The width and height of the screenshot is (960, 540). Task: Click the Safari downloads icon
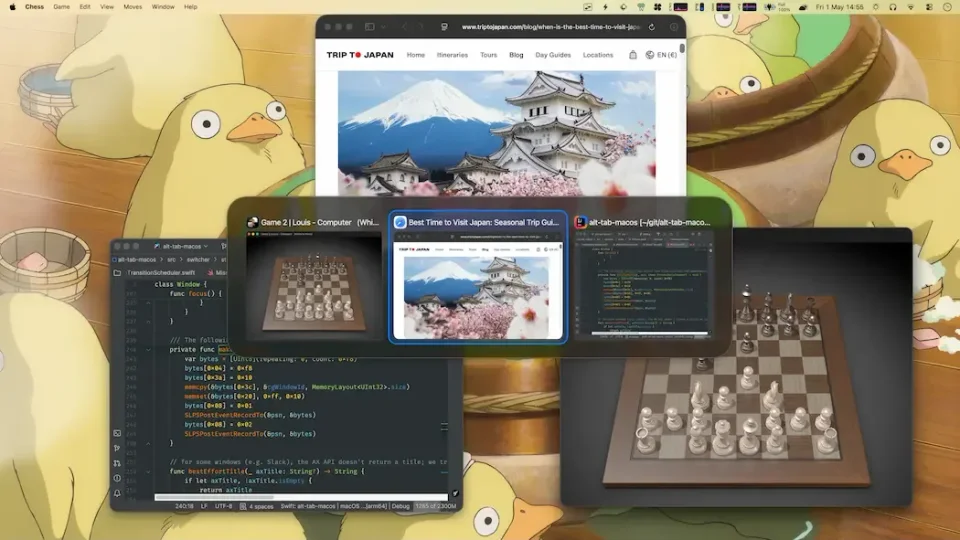click(674, 27)
